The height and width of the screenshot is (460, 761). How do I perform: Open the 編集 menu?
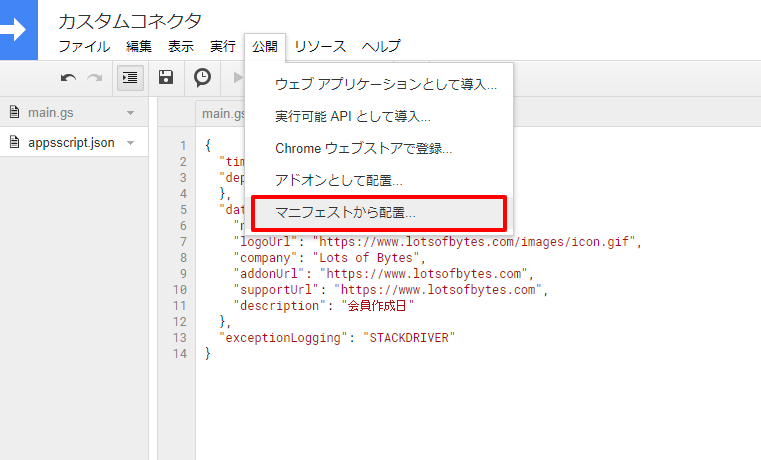139,46
